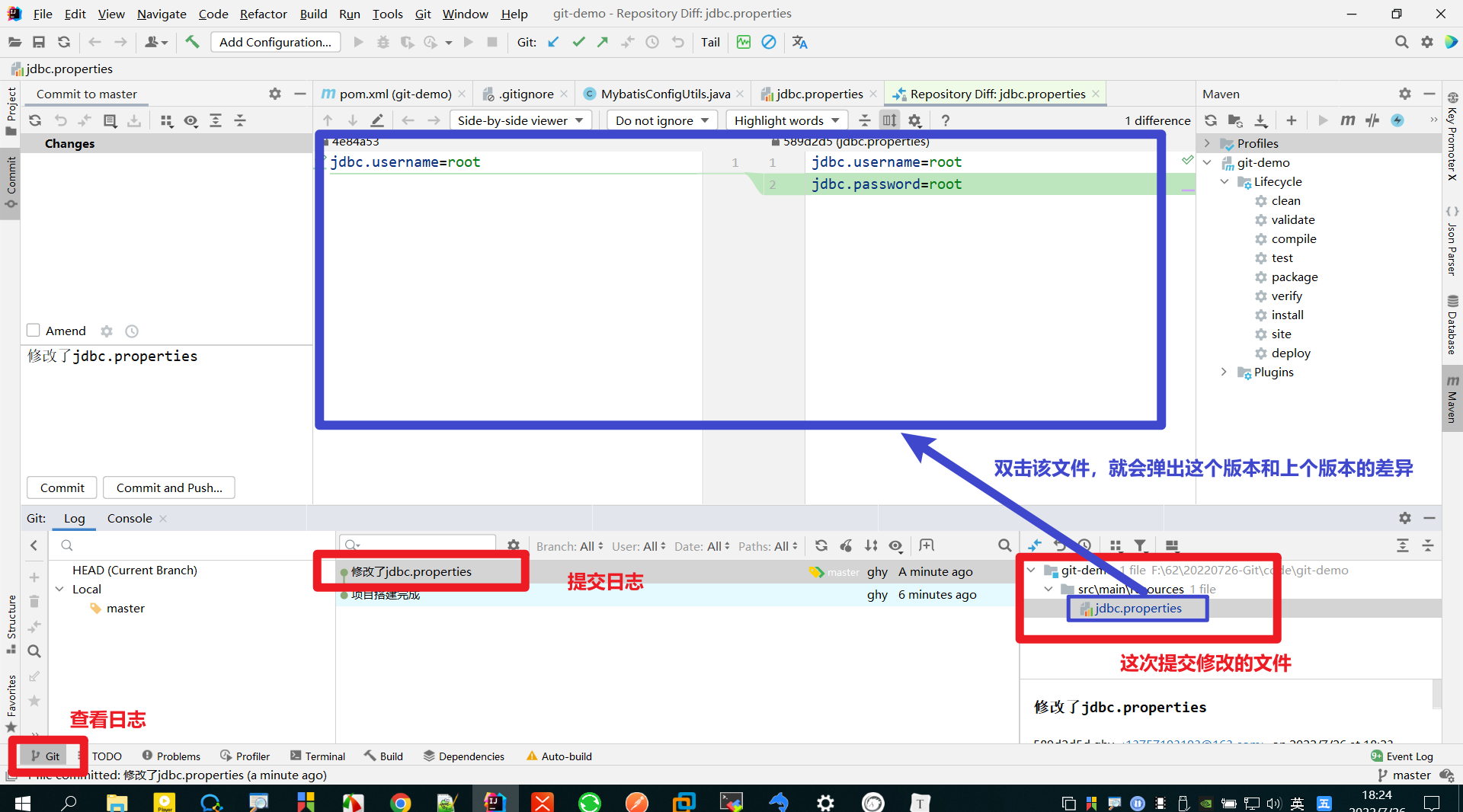
Task: Open File Explorer from taskbar
Action: (117, 802)
